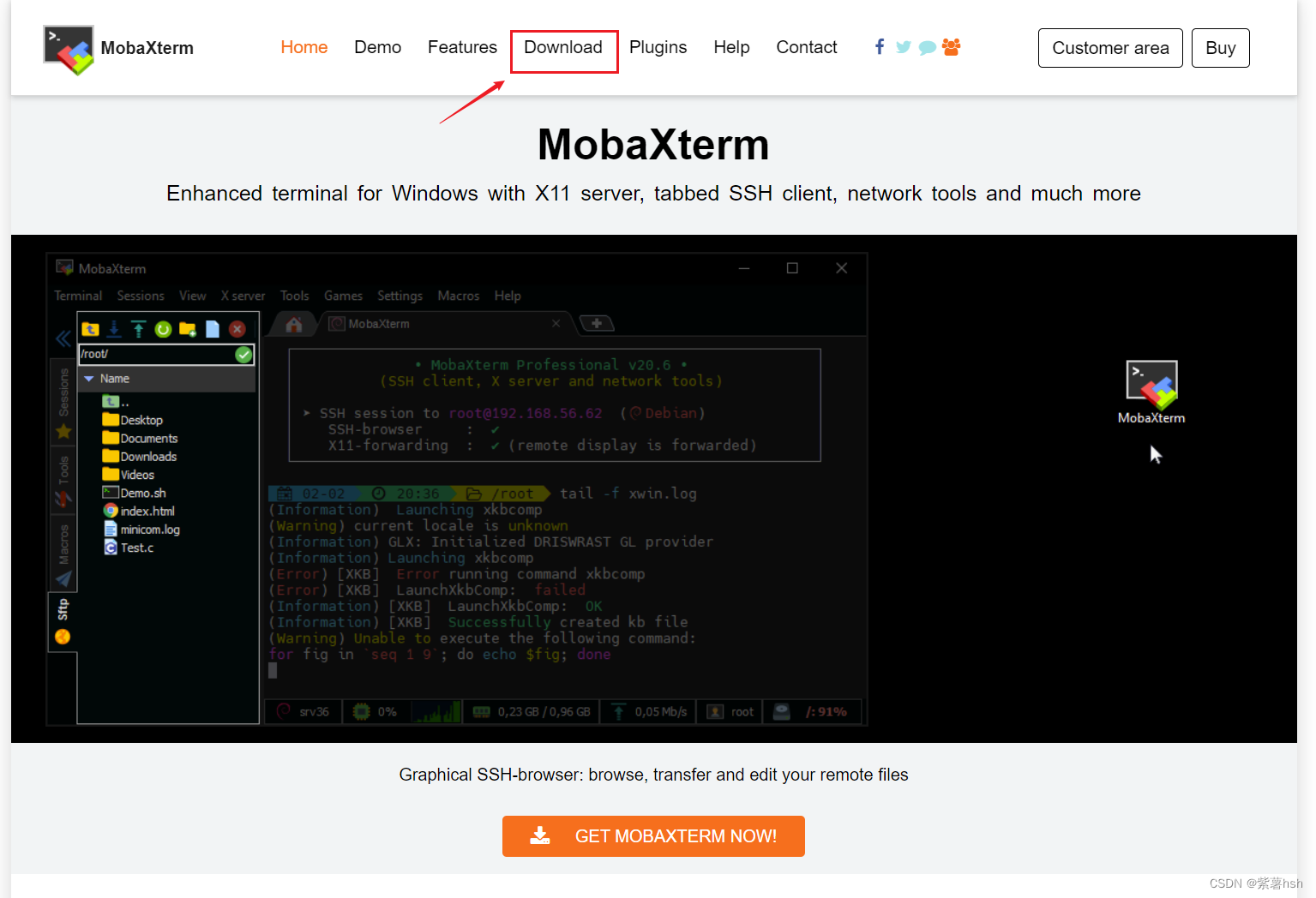Open the X server menu
The image size is (1316, 898).
click(x=243, y=296)
